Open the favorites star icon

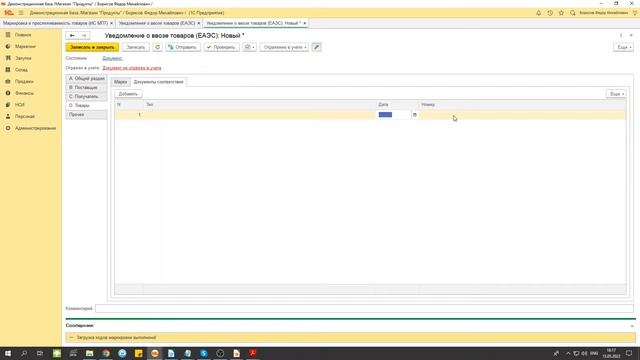point(561,13)
